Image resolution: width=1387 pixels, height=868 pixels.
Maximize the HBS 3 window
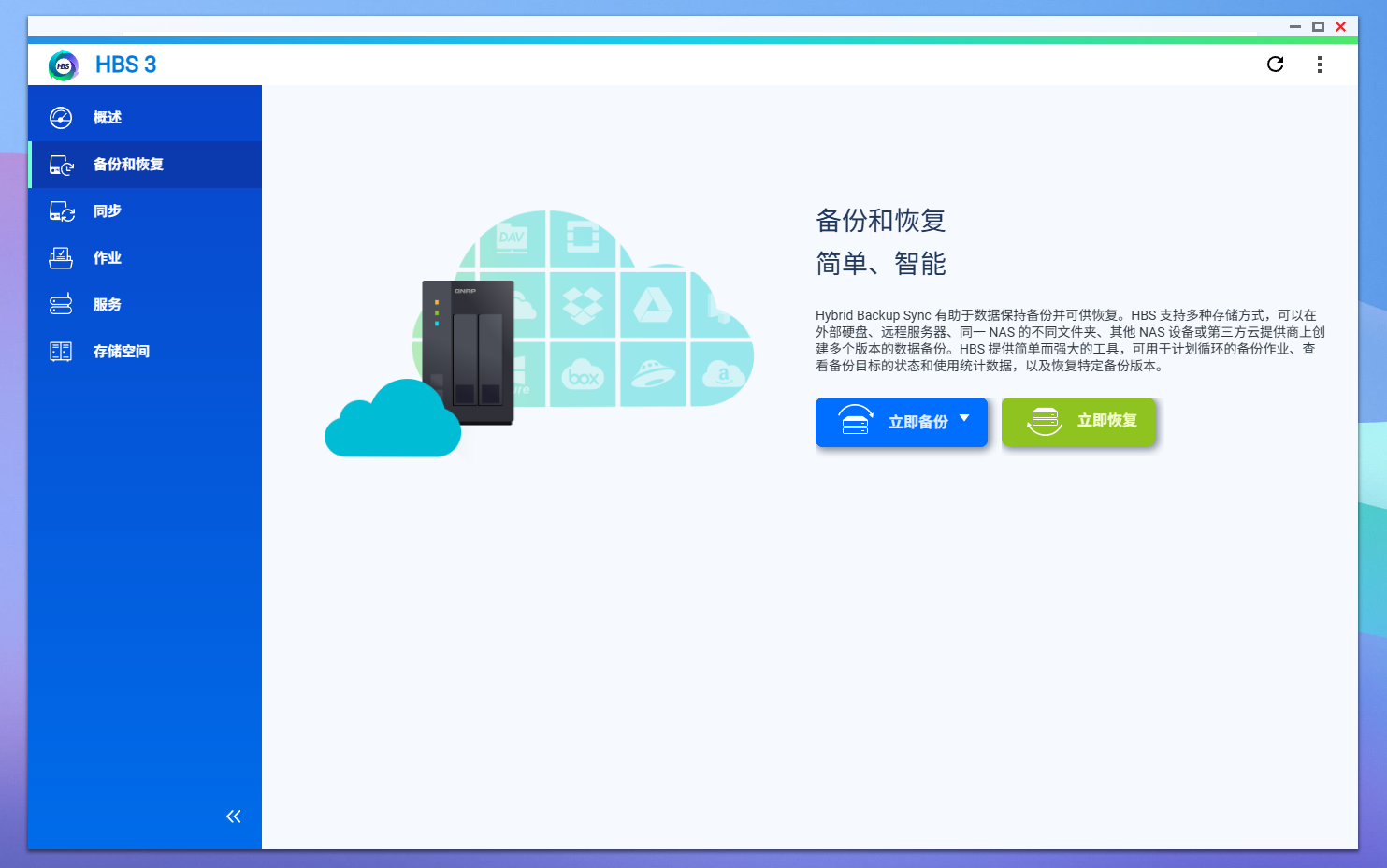click(x=1318, y=26)
